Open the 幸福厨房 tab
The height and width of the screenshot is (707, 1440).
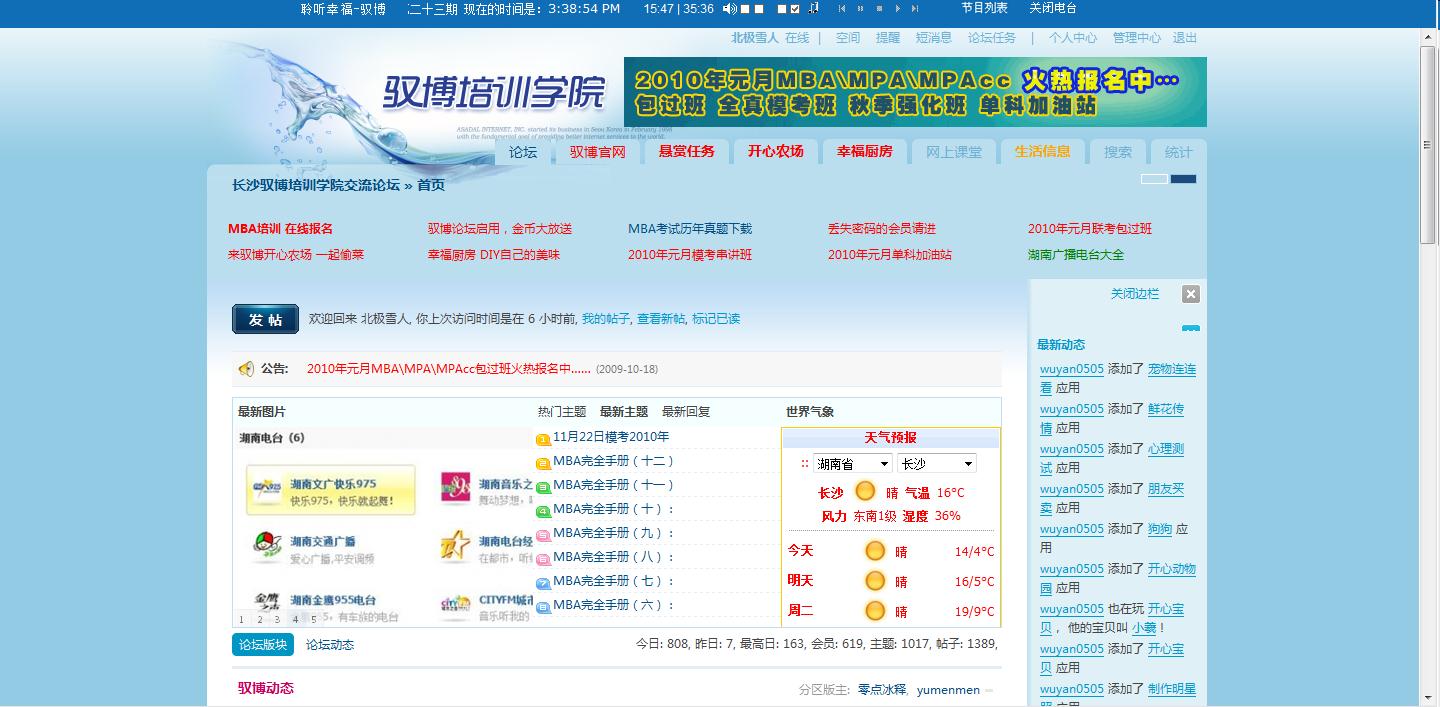pyautogui.click(x=865, y=152)
